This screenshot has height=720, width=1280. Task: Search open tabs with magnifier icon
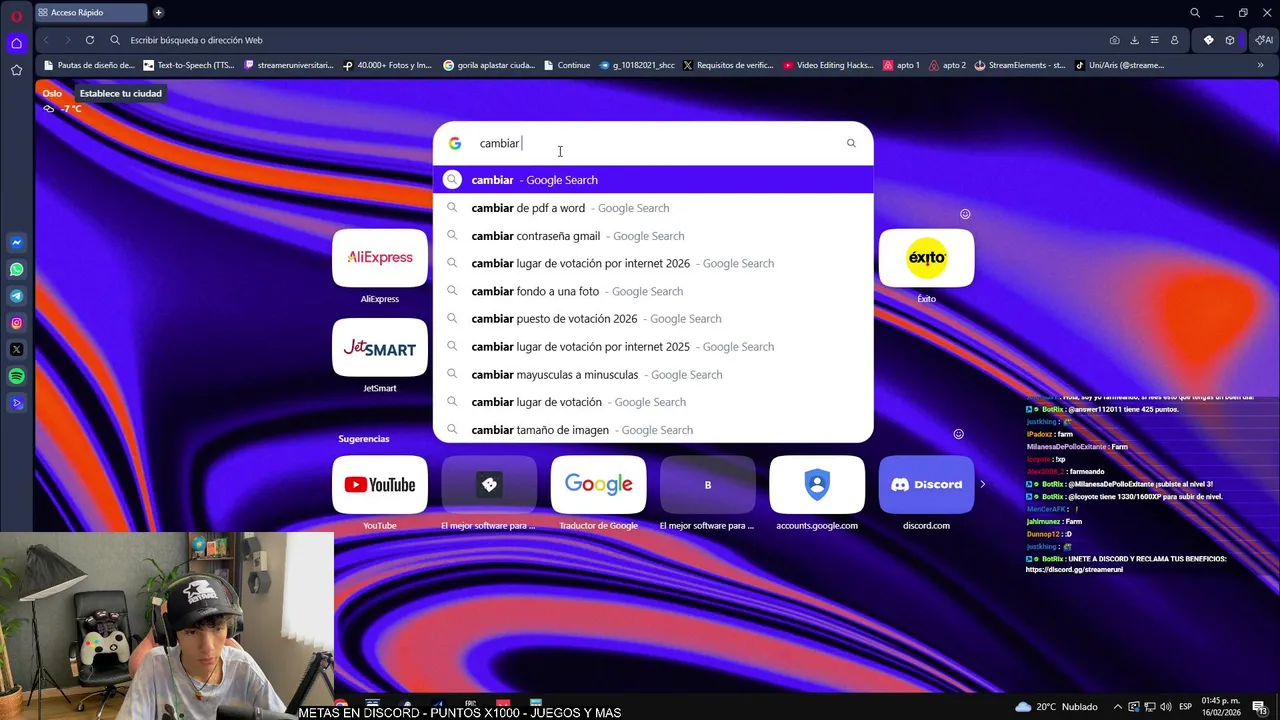point(1195,13)
